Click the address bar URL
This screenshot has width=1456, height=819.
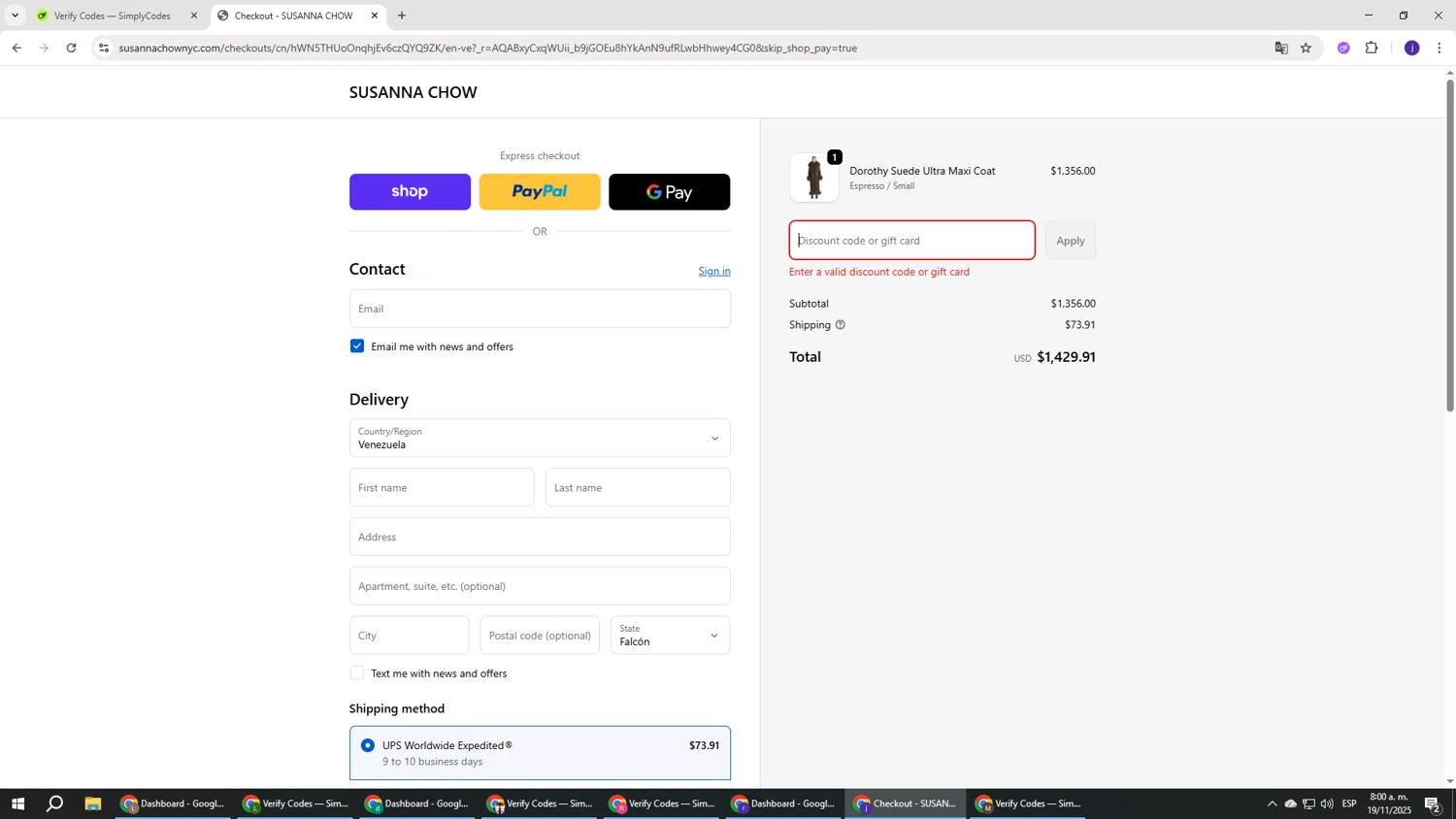pyautogui.click(x=487, y=48)
